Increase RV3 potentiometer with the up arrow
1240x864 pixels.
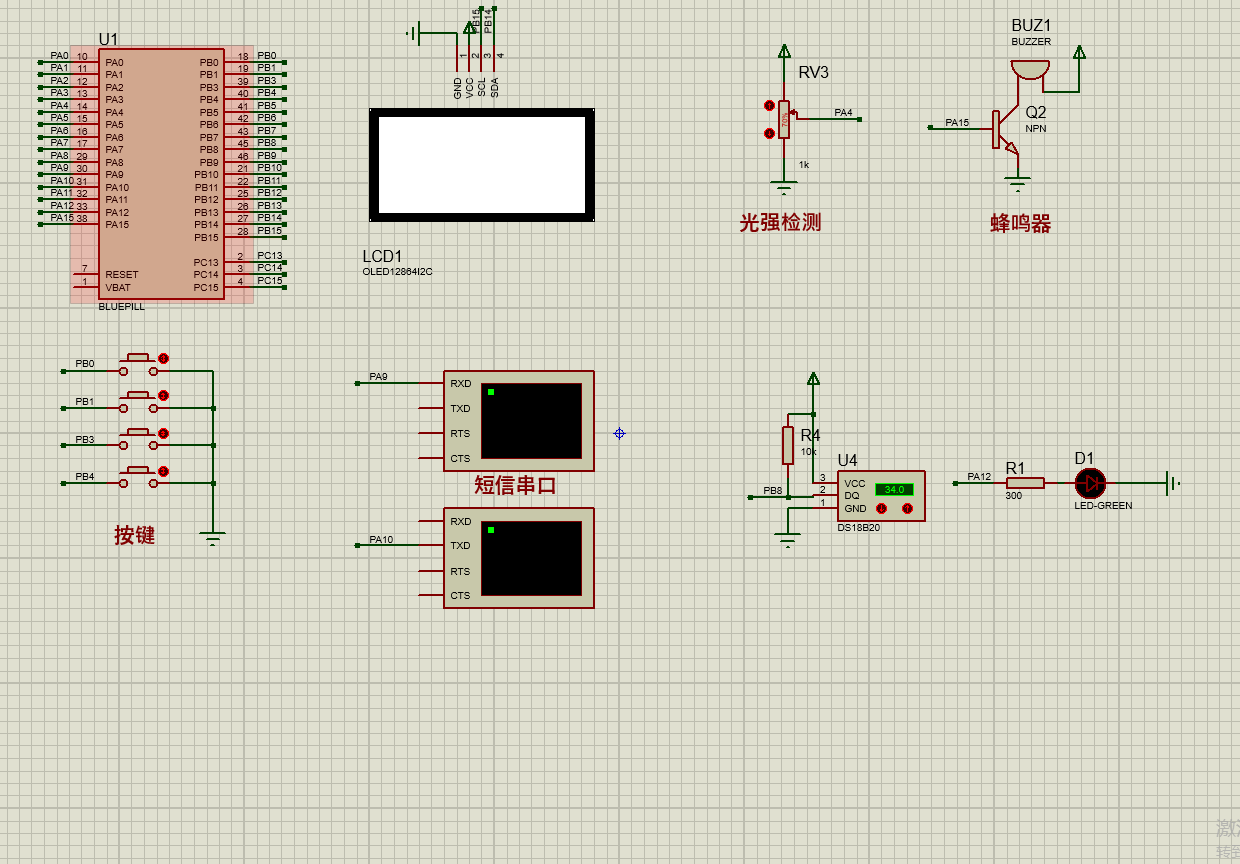coord(769,105)
